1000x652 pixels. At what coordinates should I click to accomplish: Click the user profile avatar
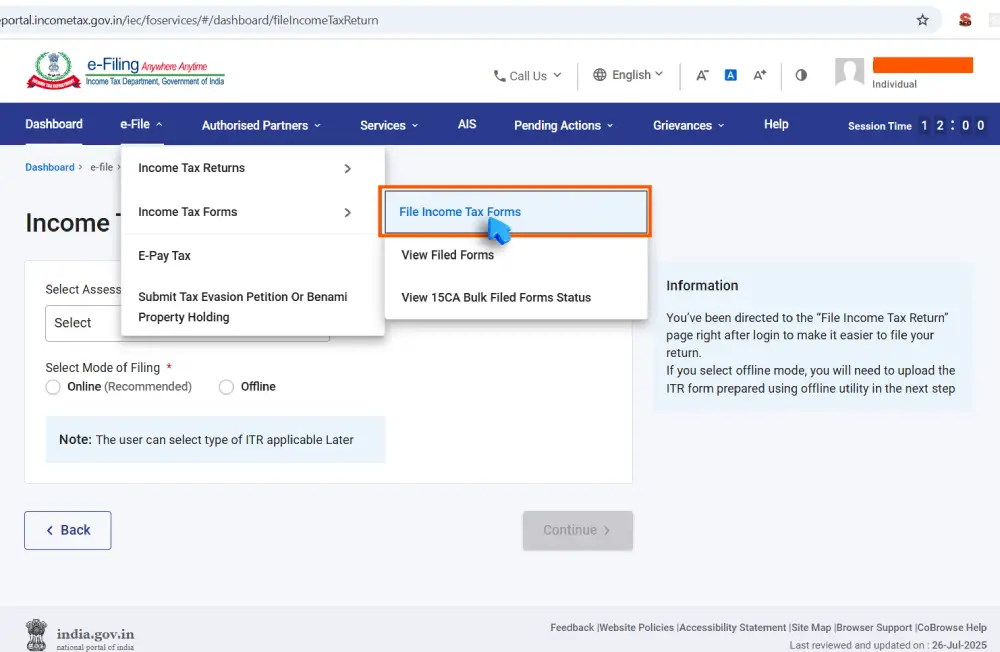click(x=849, y=72)
